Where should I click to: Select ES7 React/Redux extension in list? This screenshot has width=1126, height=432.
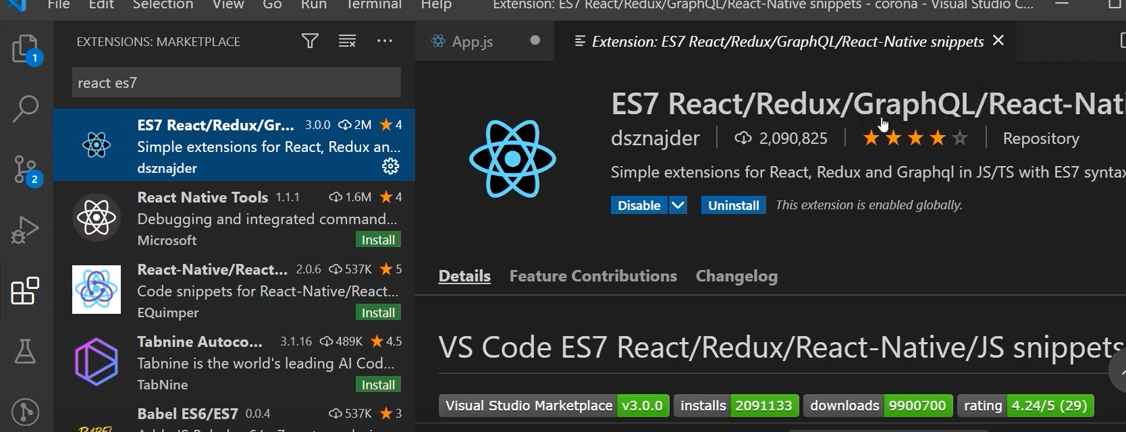coord(234,146)
